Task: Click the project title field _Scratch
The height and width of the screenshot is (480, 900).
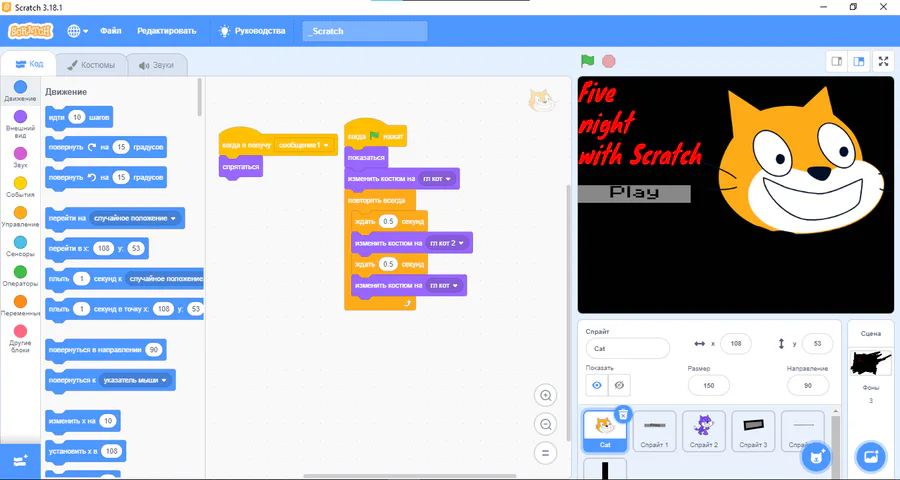Action: tap(364, 31)
